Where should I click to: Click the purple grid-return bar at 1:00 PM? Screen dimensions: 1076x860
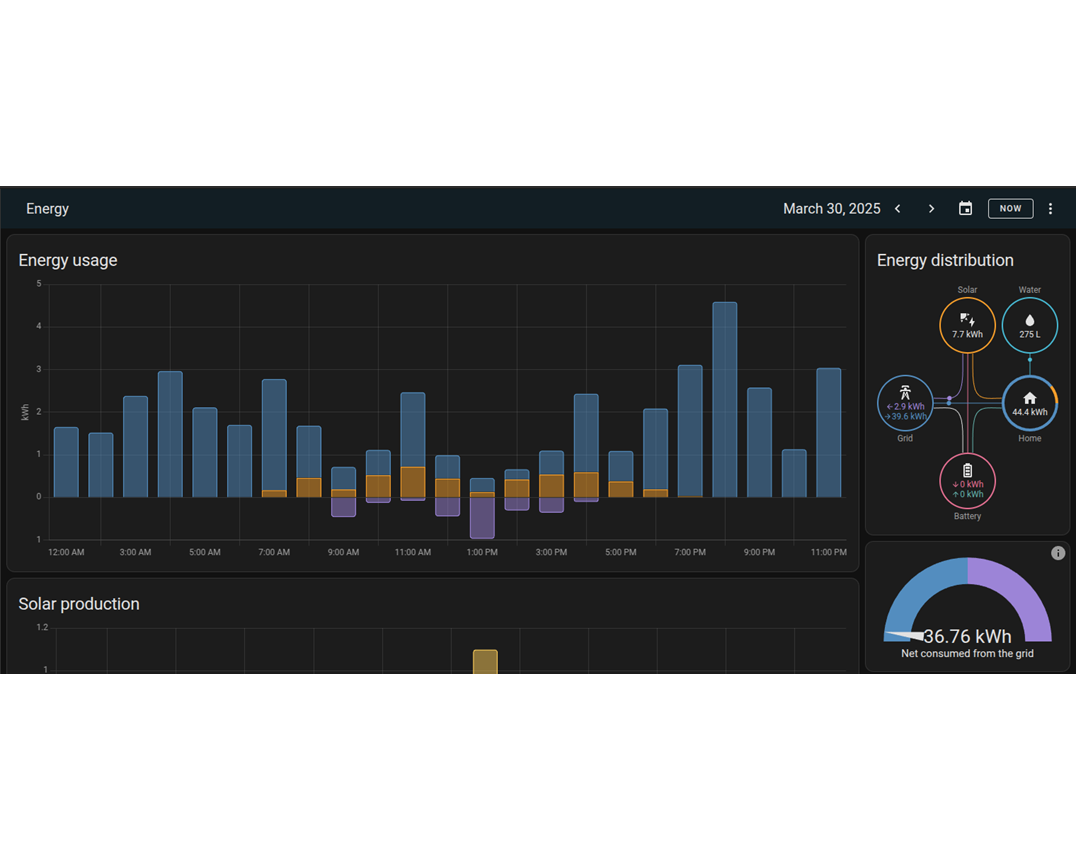482,518
